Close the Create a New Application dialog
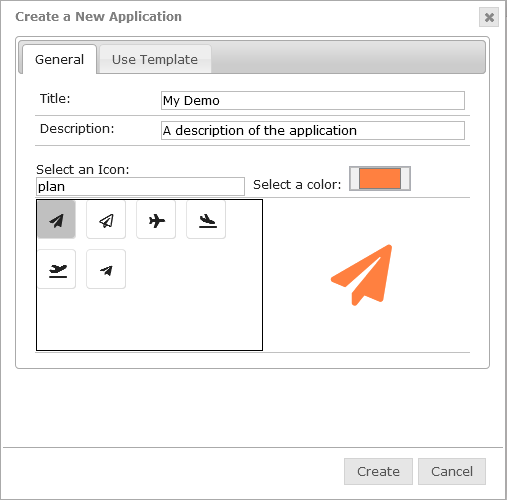Screen dimensions: 507x500 (489, 17)
